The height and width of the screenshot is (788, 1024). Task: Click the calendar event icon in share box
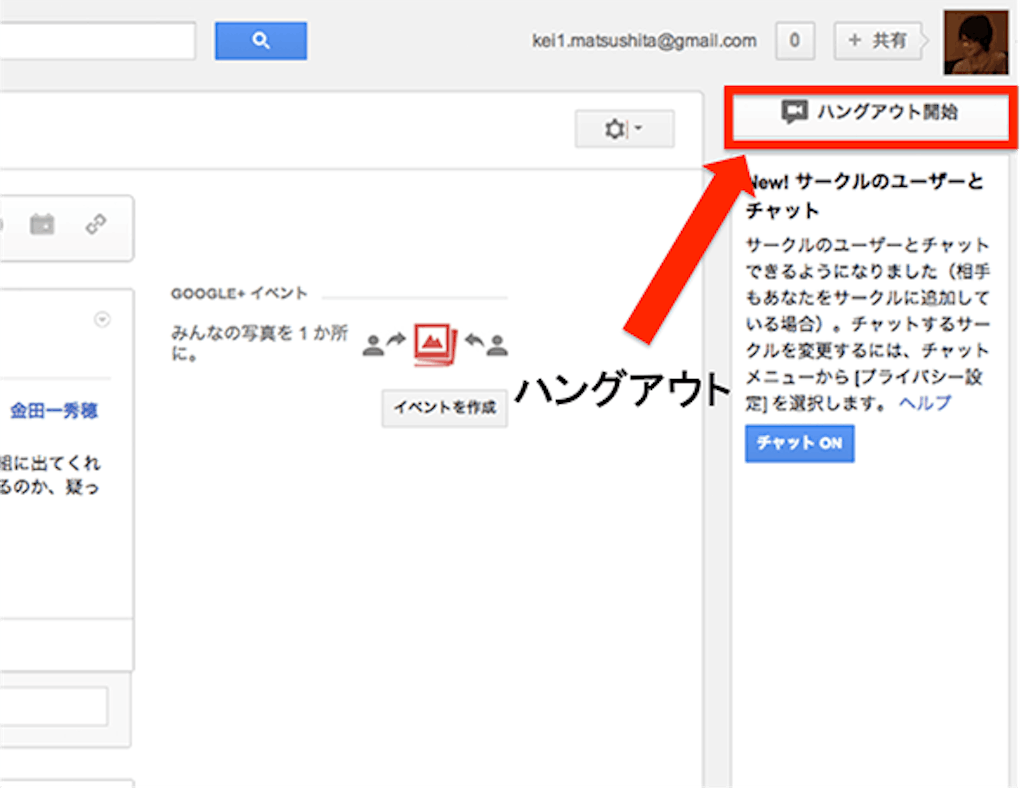[42, 224]
